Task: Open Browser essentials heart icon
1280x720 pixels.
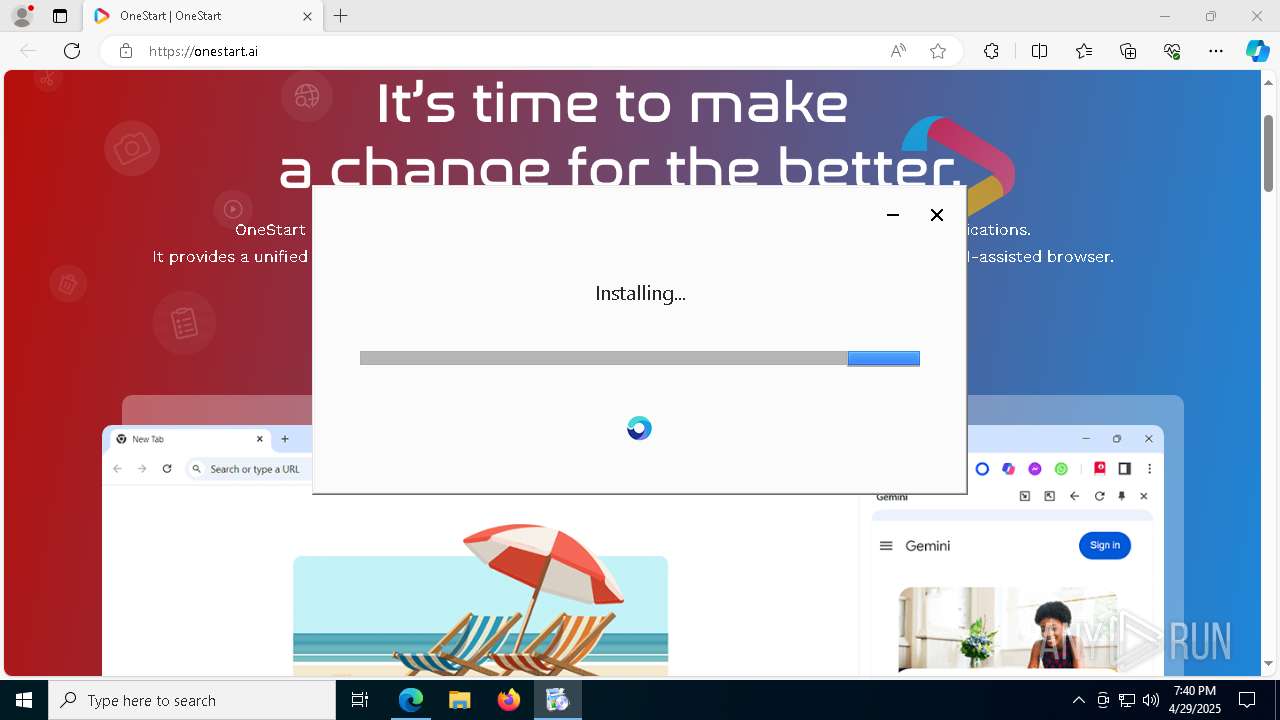Action: [1172, 51]
